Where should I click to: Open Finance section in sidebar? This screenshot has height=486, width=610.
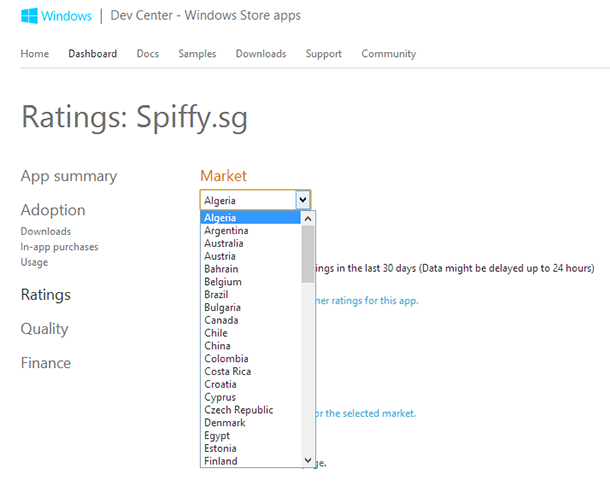(46, 363)
